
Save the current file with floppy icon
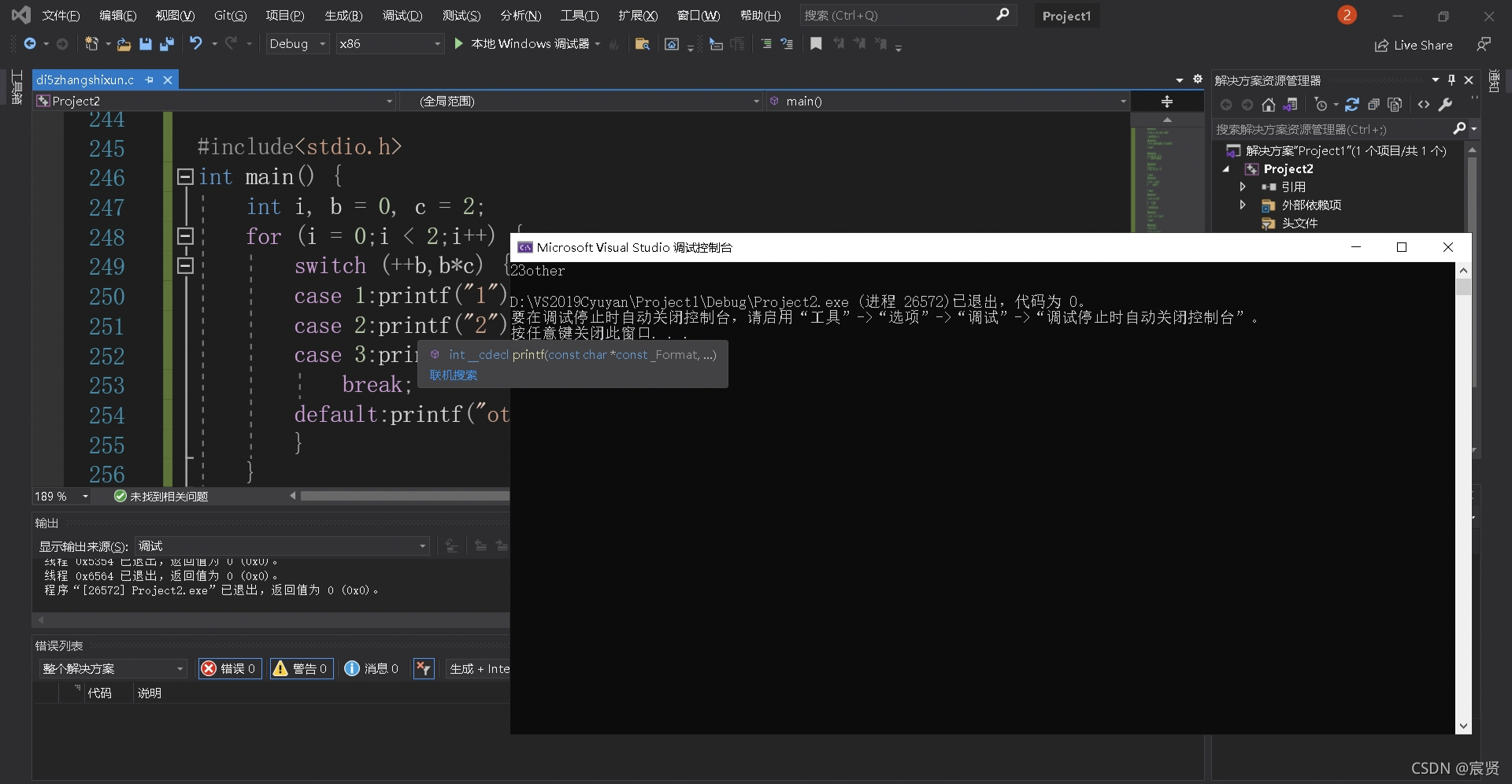tap(145, 44)
